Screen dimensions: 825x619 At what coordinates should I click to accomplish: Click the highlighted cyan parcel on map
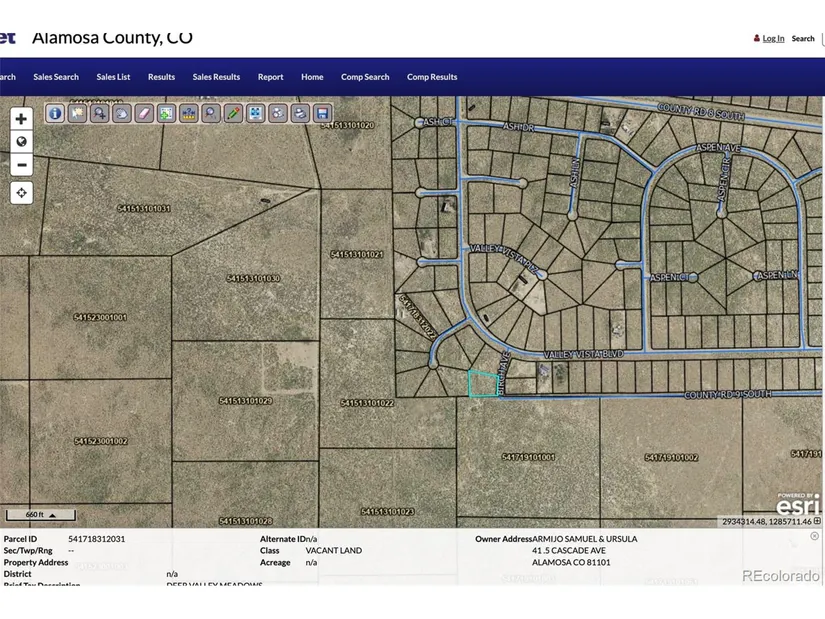tap(482, 384)
